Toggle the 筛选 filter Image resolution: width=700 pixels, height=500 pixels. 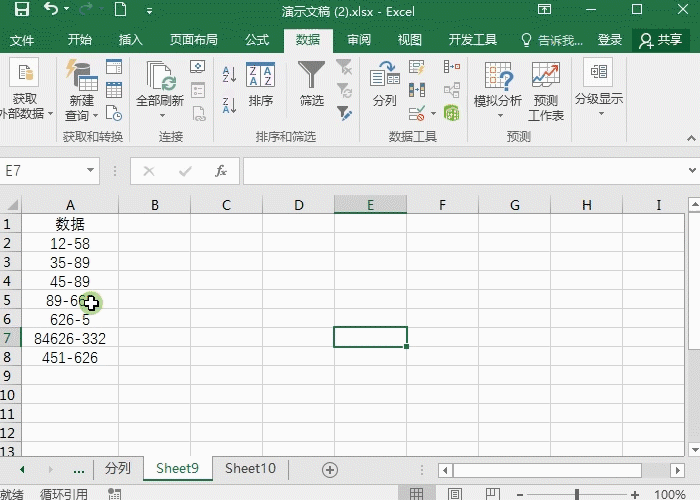[311, 84]
